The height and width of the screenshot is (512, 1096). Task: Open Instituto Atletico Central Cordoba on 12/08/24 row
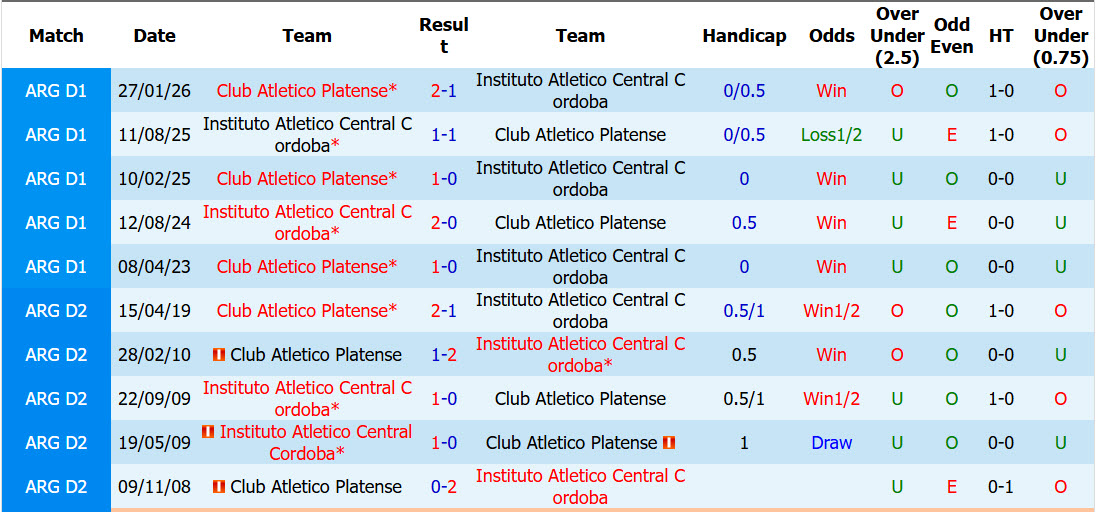coord(308,222)
